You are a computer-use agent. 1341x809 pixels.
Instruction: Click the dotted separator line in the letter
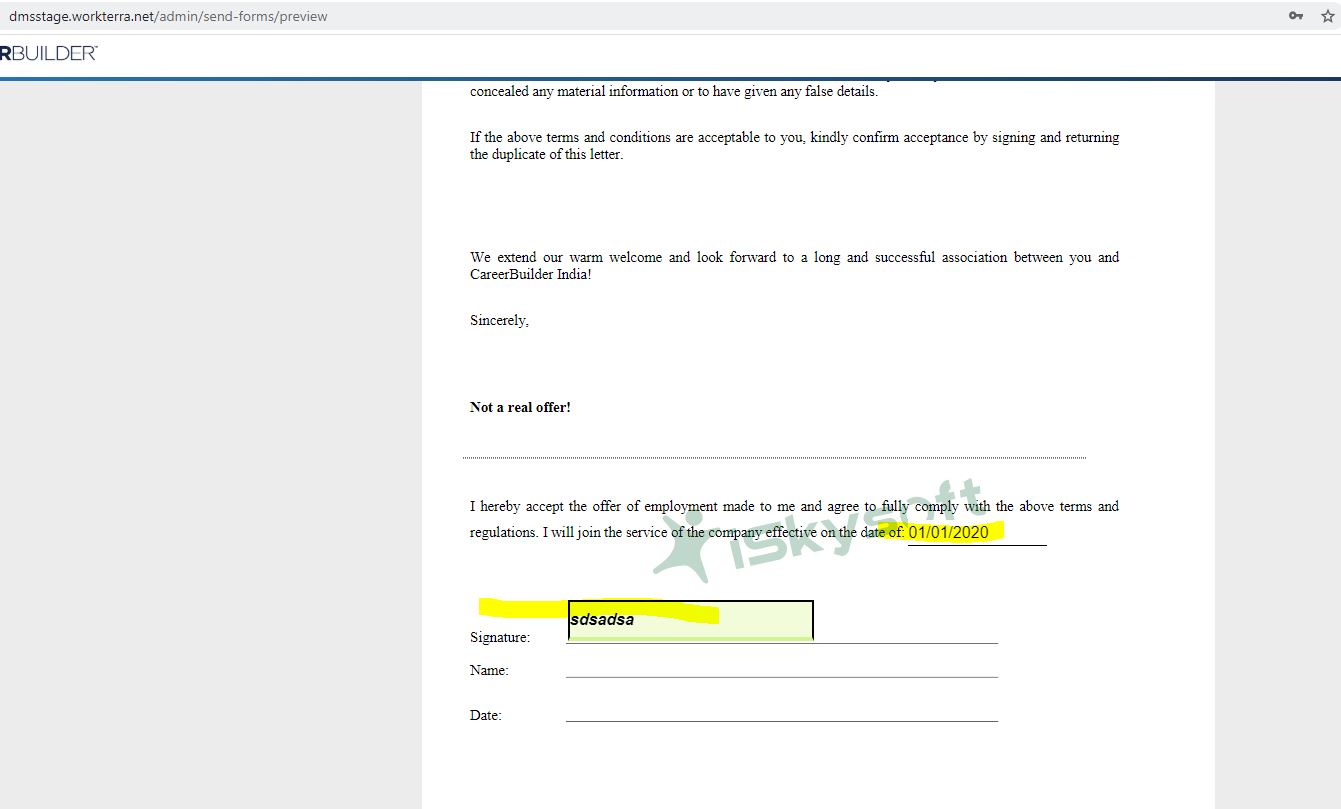click(774, 458)
